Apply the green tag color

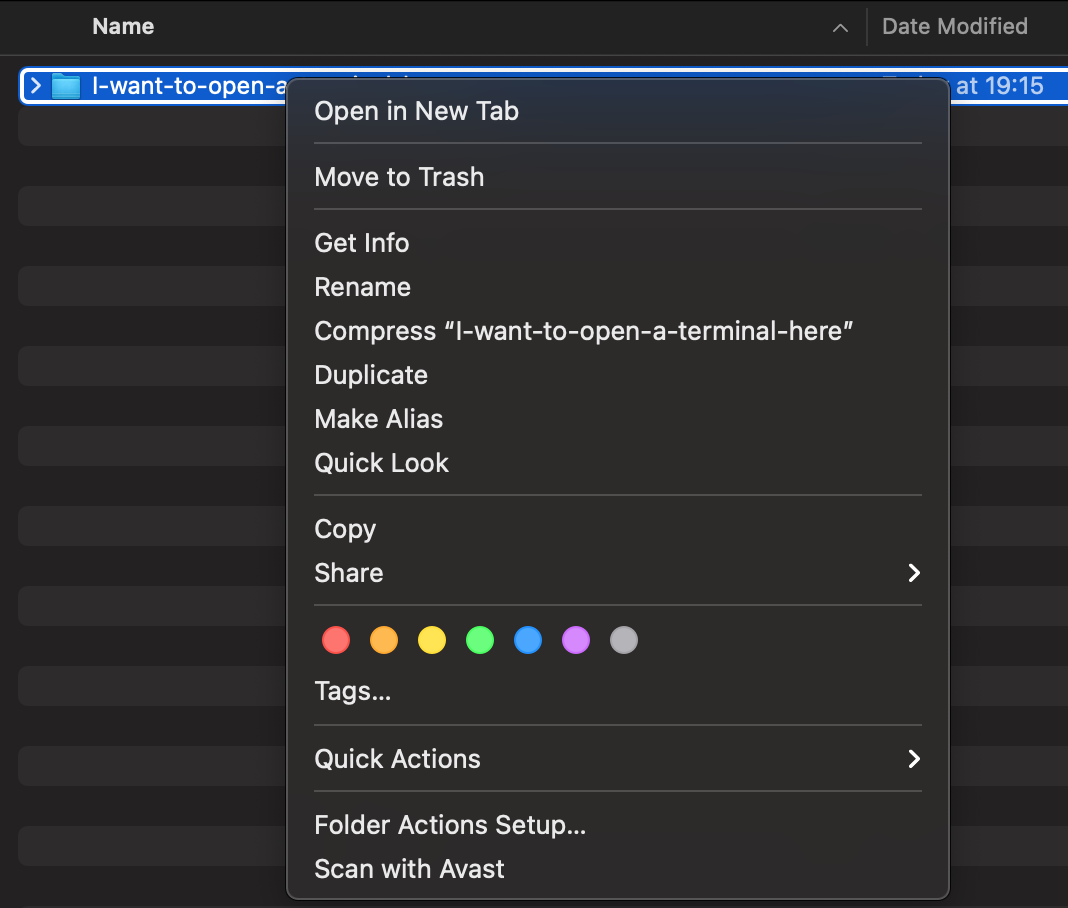click(x=480, y=640)
